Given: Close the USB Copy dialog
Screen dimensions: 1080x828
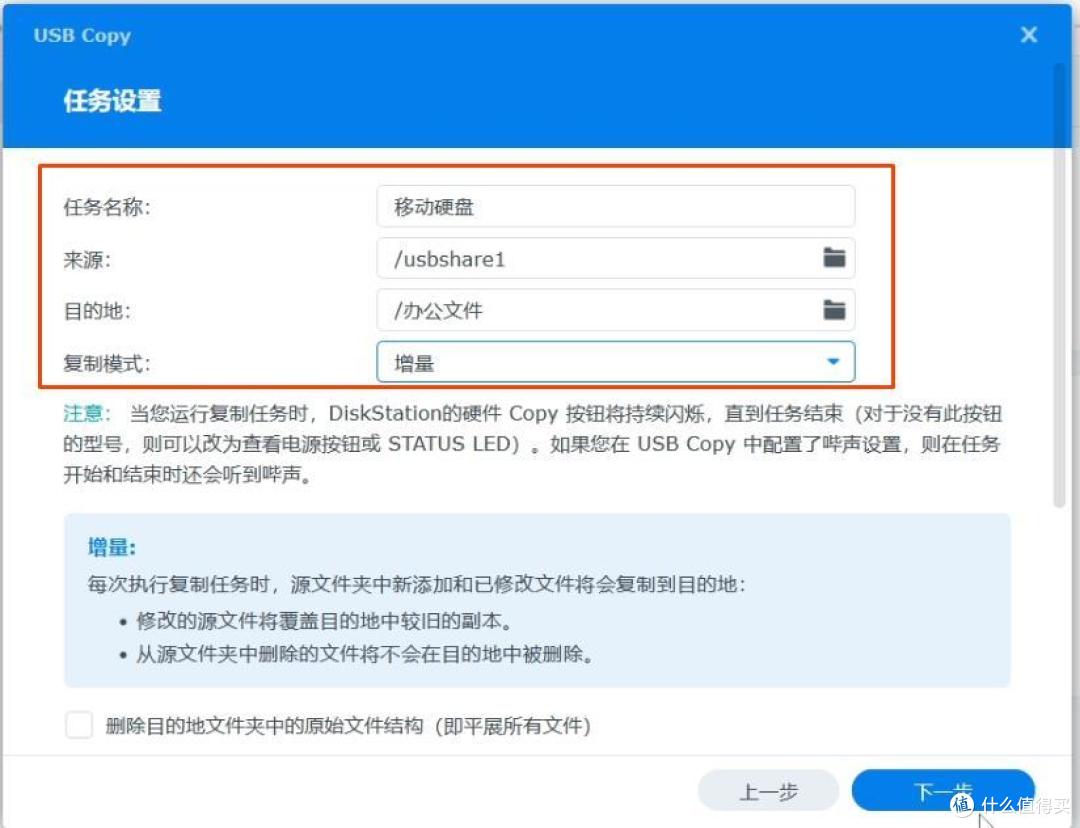Looking at the screenshot, I should coord(1028,34).
